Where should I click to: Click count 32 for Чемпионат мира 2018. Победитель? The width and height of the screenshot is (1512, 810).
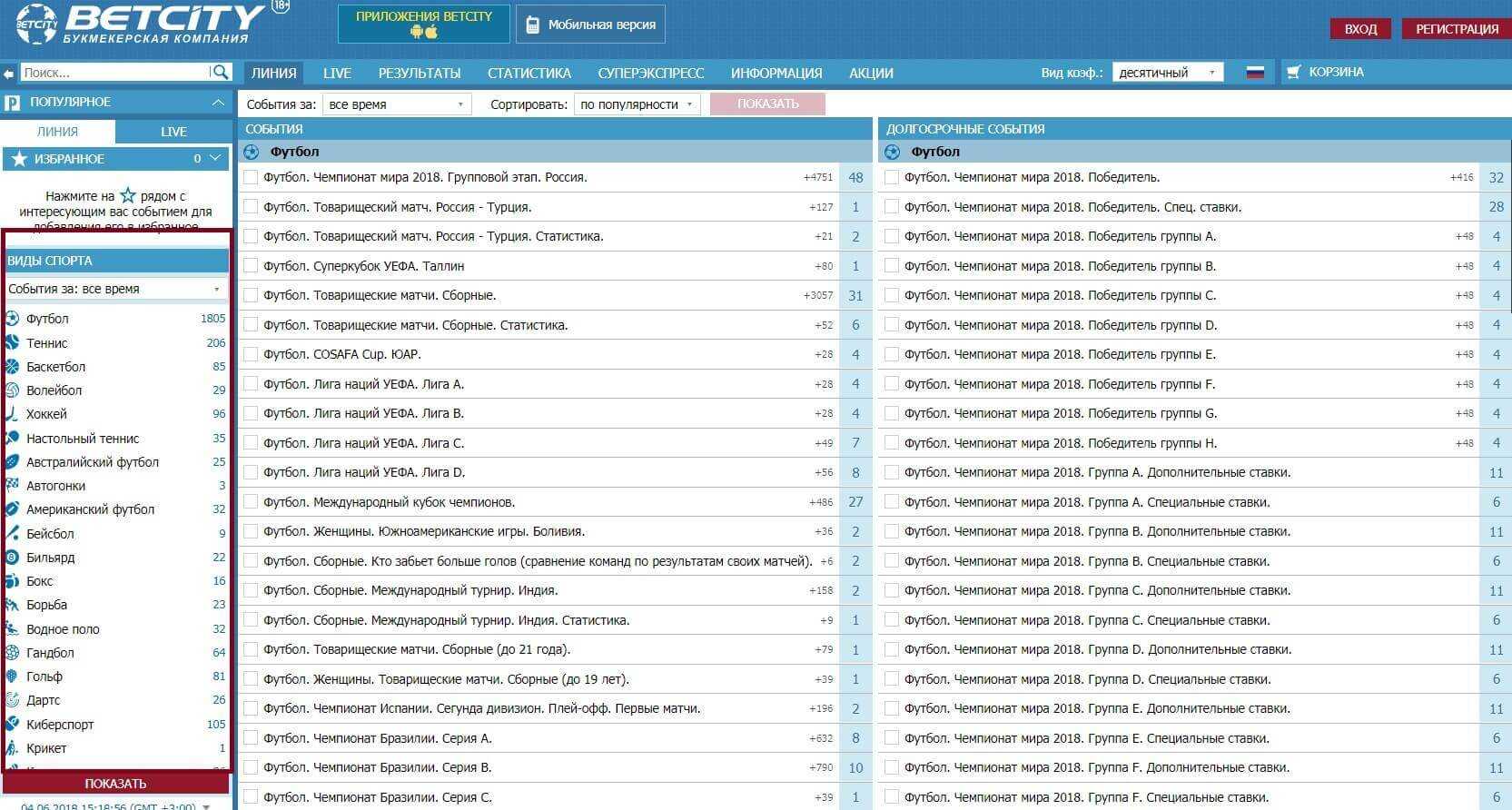tap(1496, 178)
